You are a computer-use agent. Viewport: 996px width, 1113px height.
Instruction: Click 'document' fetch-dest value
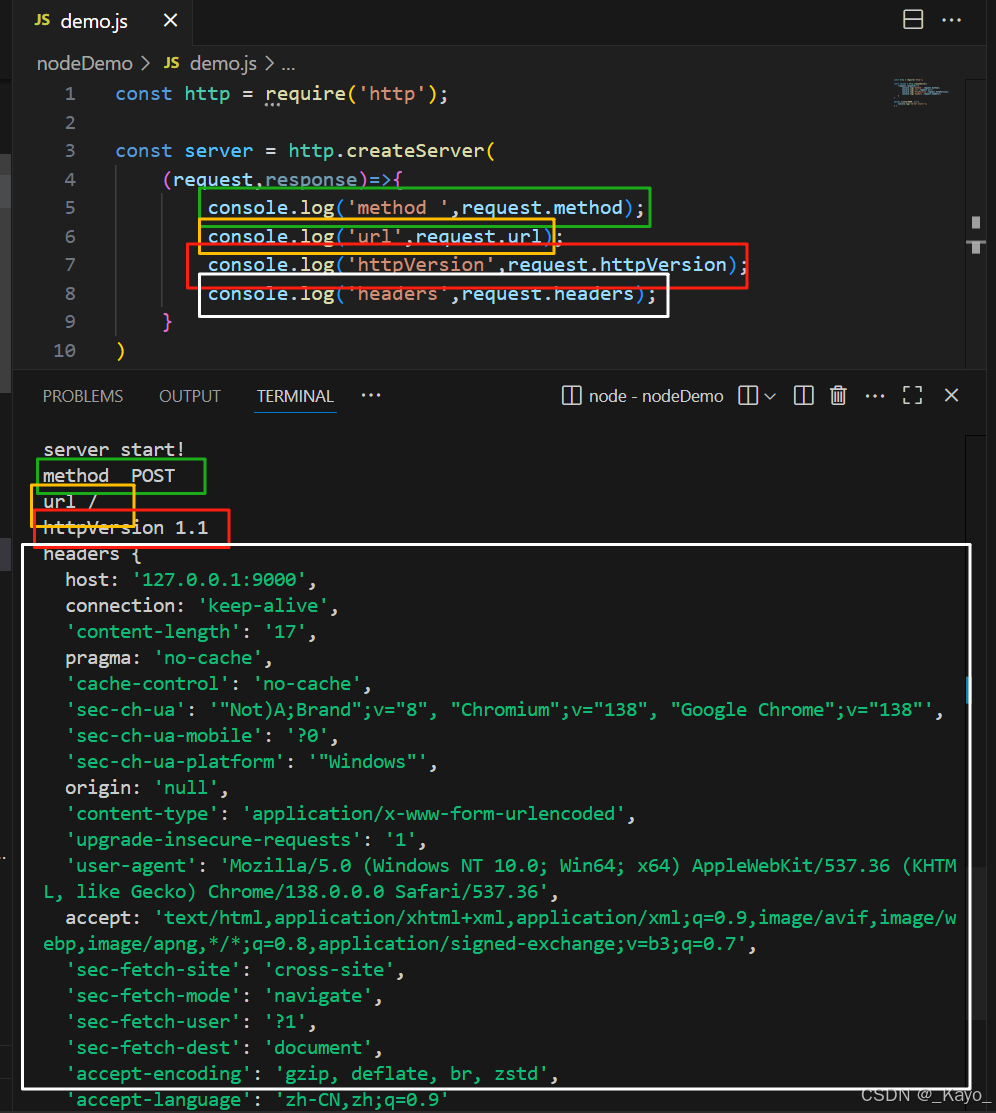318,1048
